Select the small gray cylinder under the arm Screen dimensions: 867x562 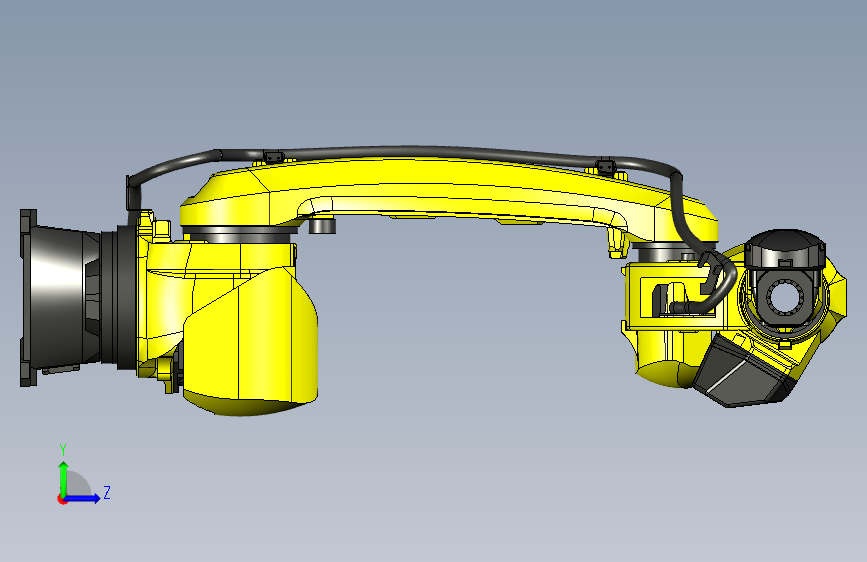click(x=322, y=225)
